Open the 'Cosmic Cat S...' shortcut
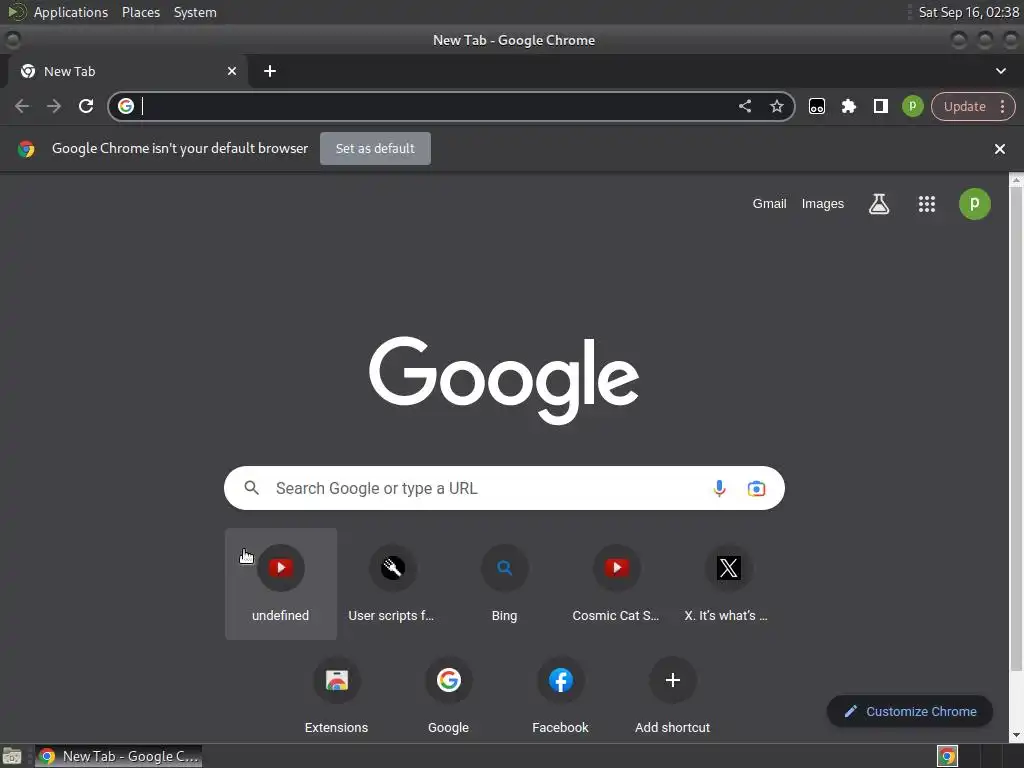The width and height of the screenshot is (1024, 768). pyautogui.click(x=616, y=584)
